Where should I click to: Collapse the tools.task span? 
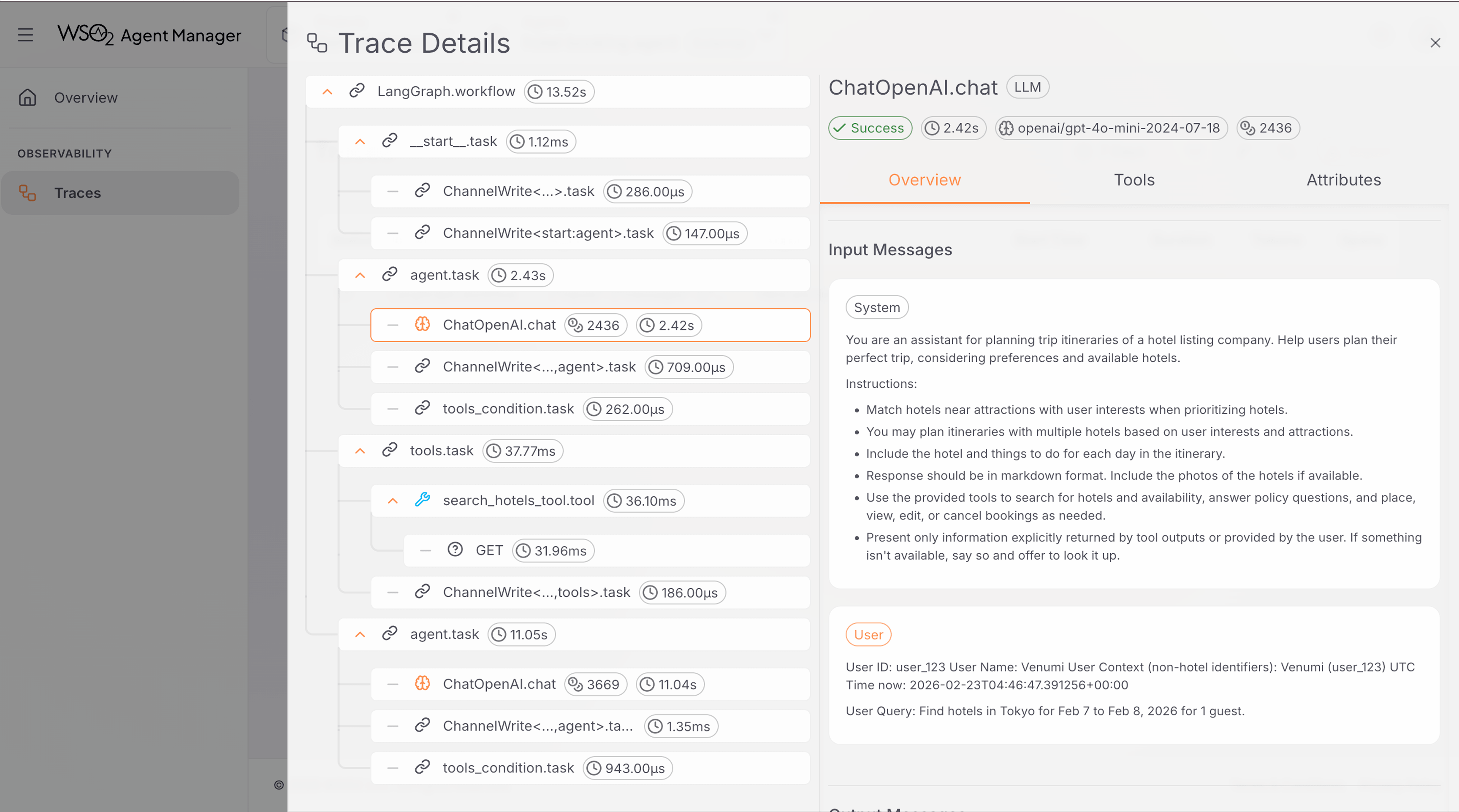click(360, 451)
